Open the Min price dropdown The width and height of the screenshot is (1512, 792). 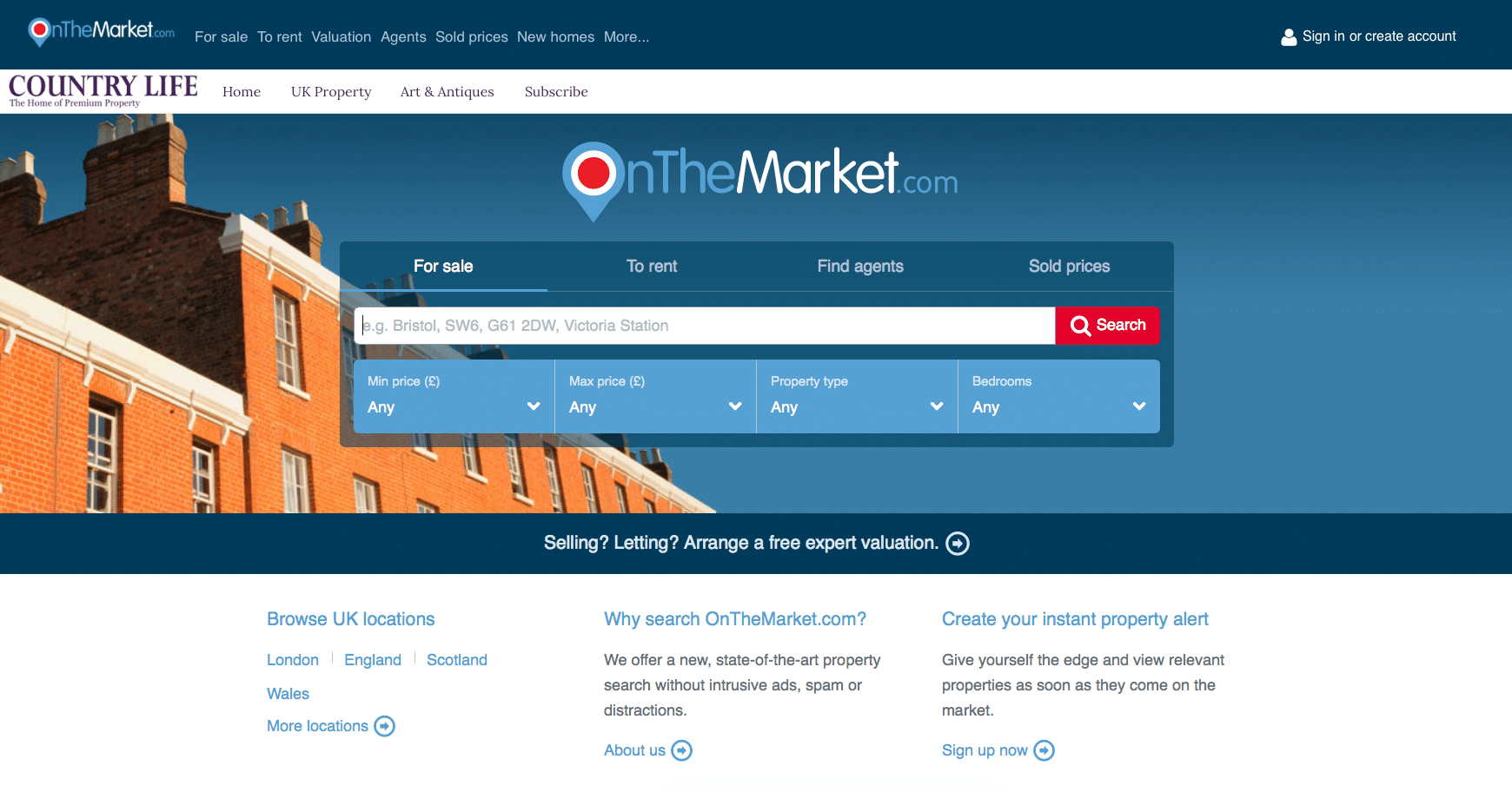coord(454,397)
